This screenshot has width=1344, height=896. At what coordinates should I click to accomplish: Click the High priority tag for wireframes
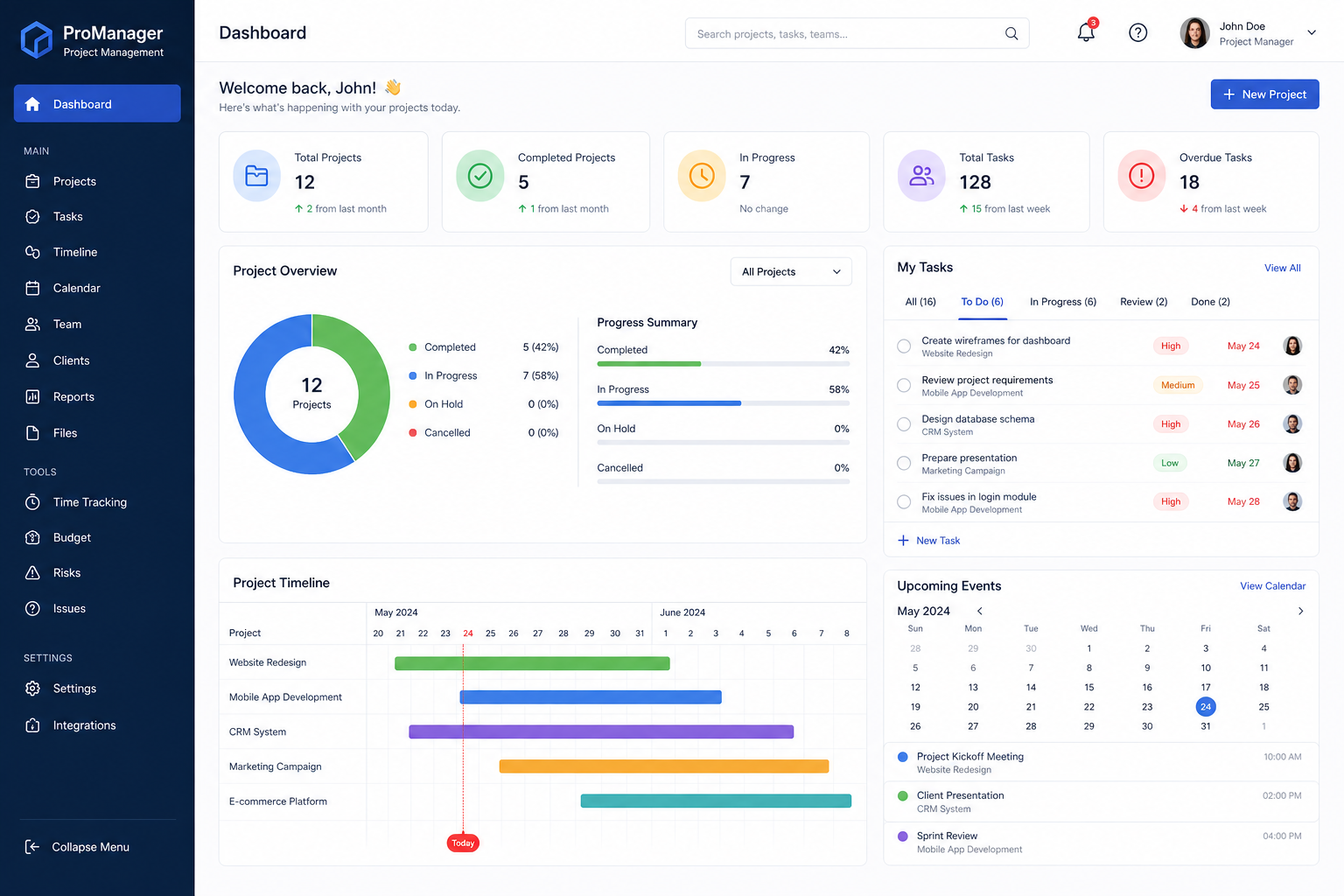pyautogui.click(x=1171, y=346)
